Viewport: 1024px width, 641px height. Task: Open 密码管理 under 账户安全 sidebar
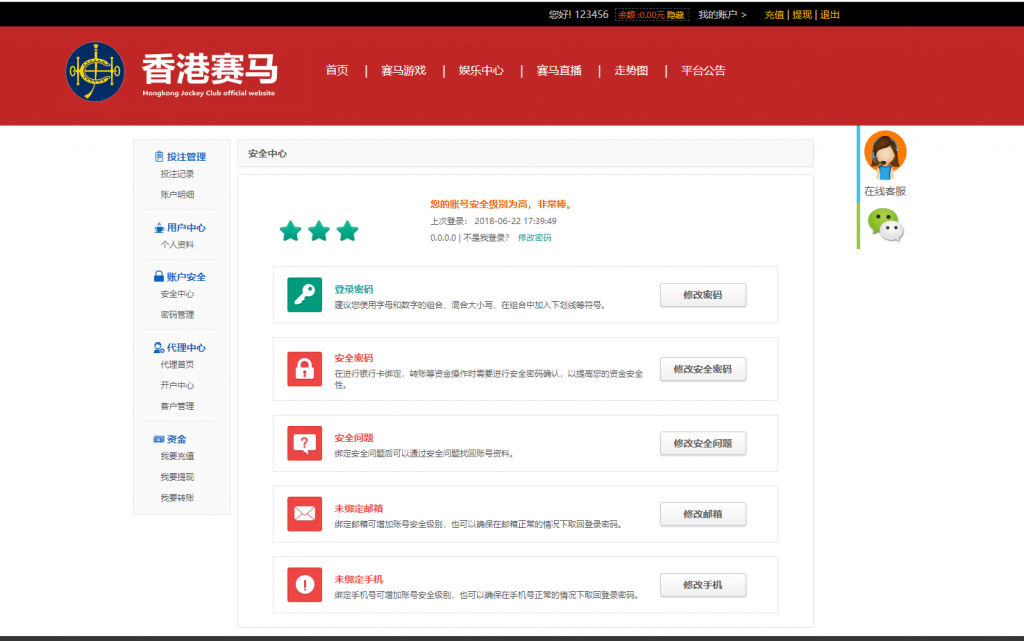click(177, 315)
